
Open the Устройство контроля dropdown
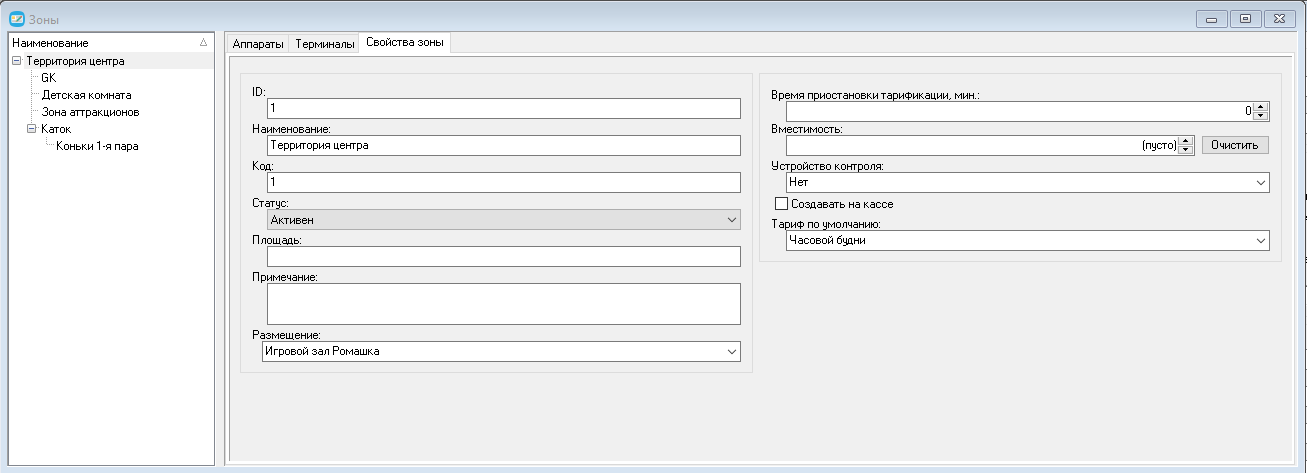point(1028,182)
